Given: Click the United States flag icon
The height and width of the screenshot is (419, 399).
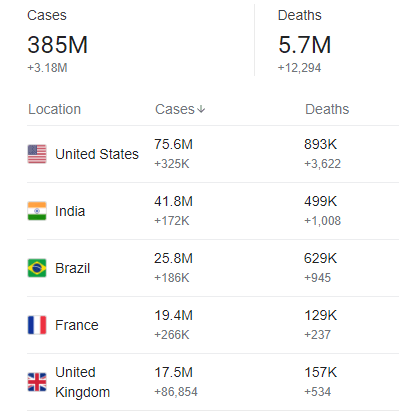Looking at the screenshot, I should point(37,154).
